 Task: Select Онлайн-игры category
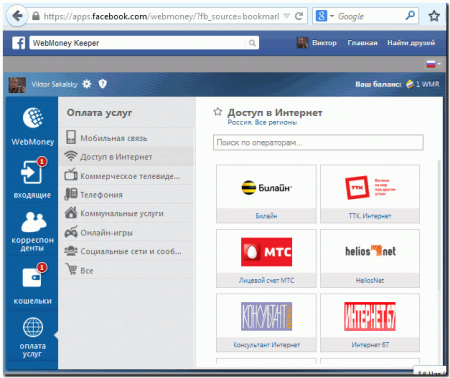coord(126,232)
